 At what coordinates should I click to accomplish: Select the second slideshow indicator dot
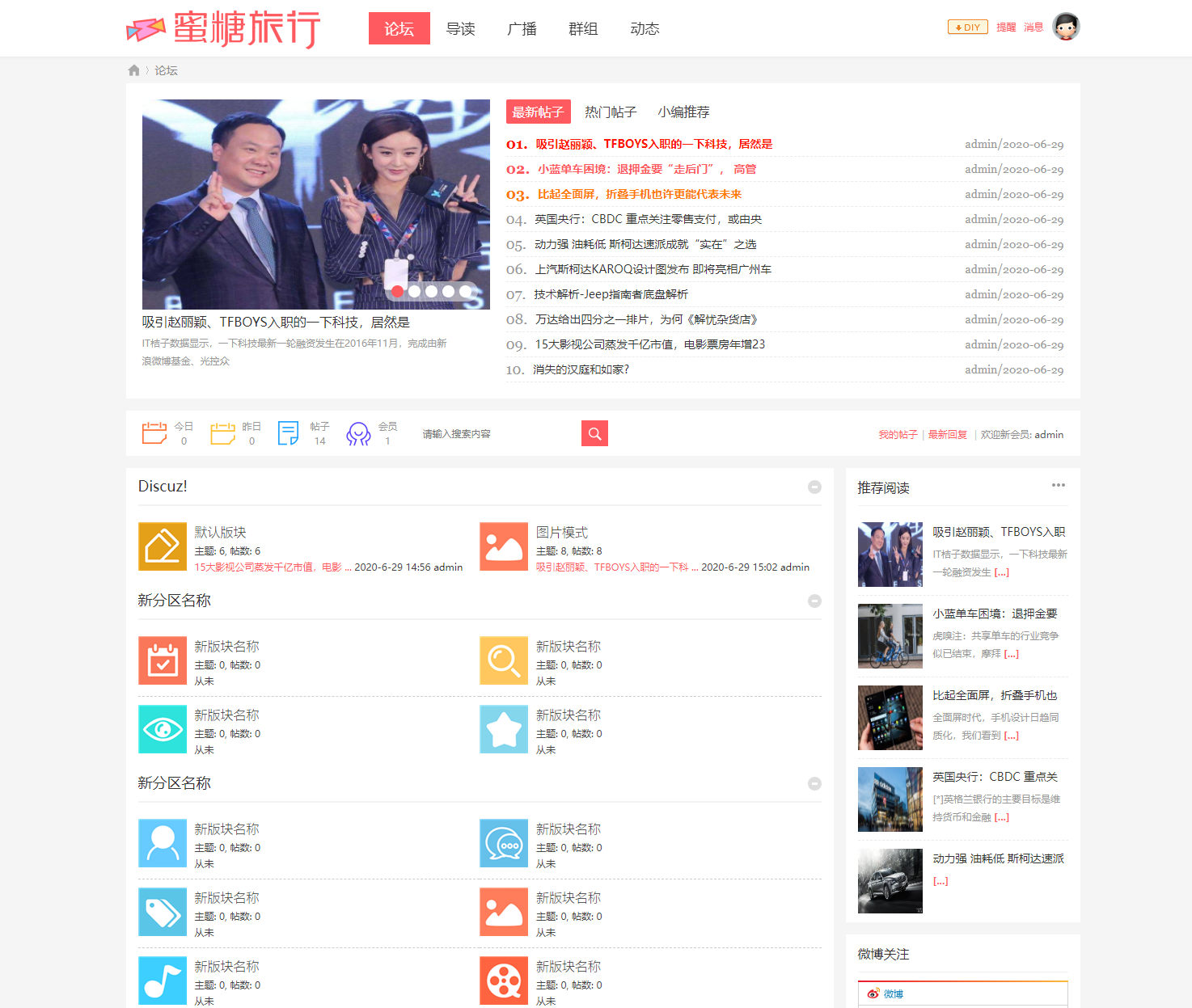pos(414,291)
